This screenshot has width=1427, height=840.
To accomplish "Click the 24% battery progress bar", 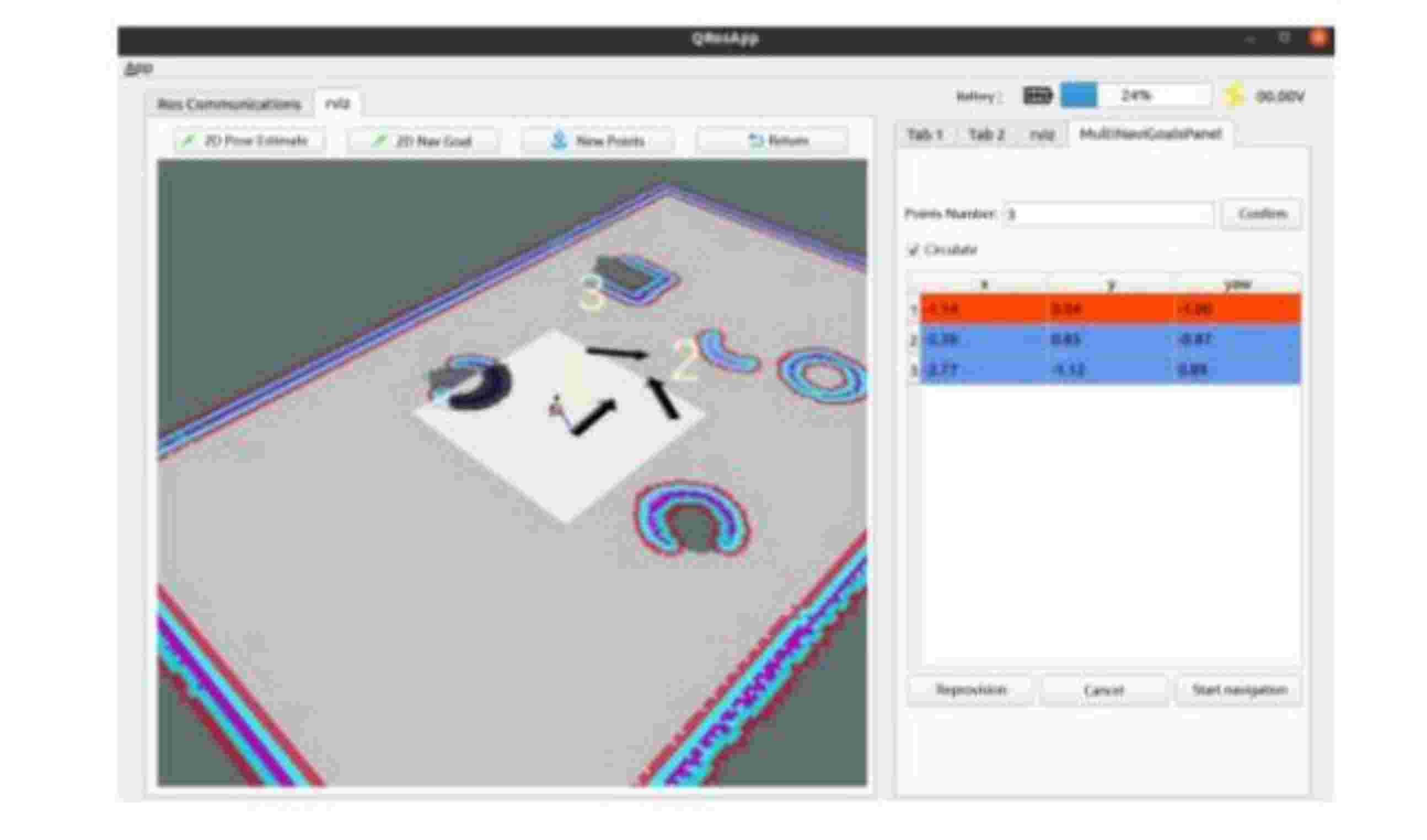I will click(x=1137, y=96).
